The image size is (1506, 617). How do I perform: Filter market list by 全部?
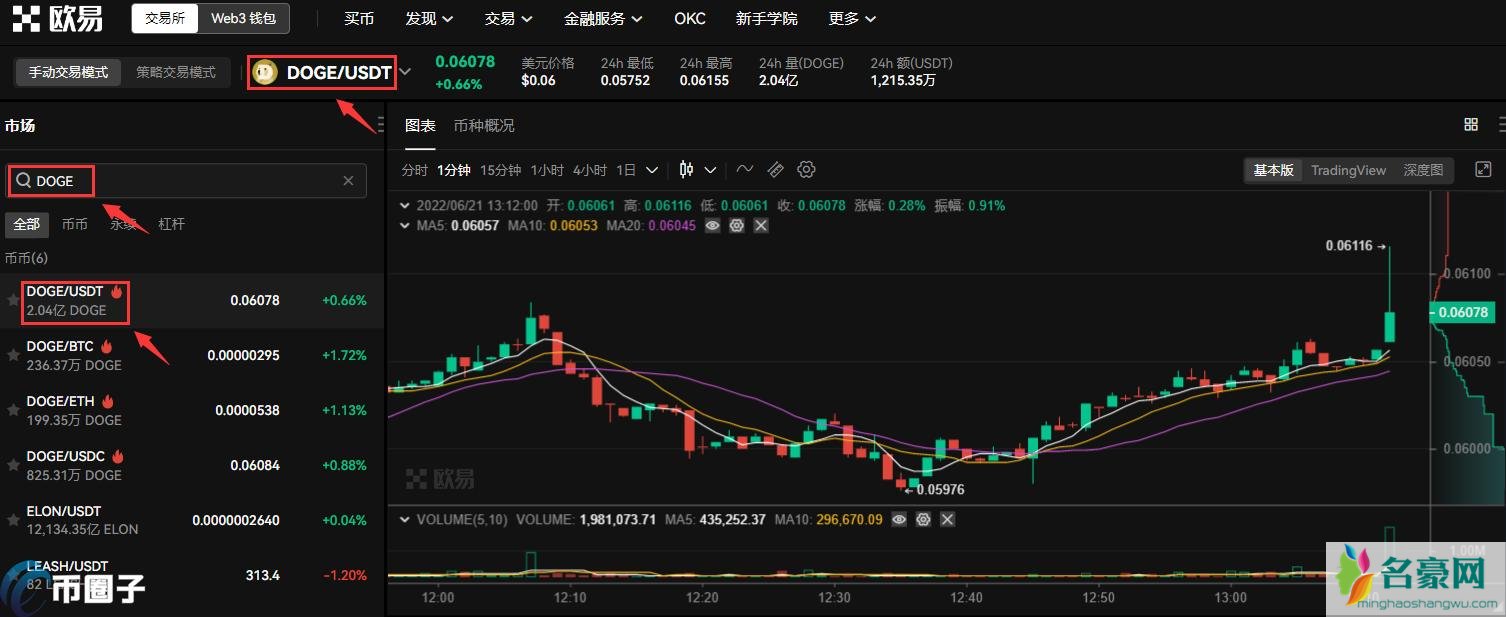pyautogui.click(x=27, y=224)
